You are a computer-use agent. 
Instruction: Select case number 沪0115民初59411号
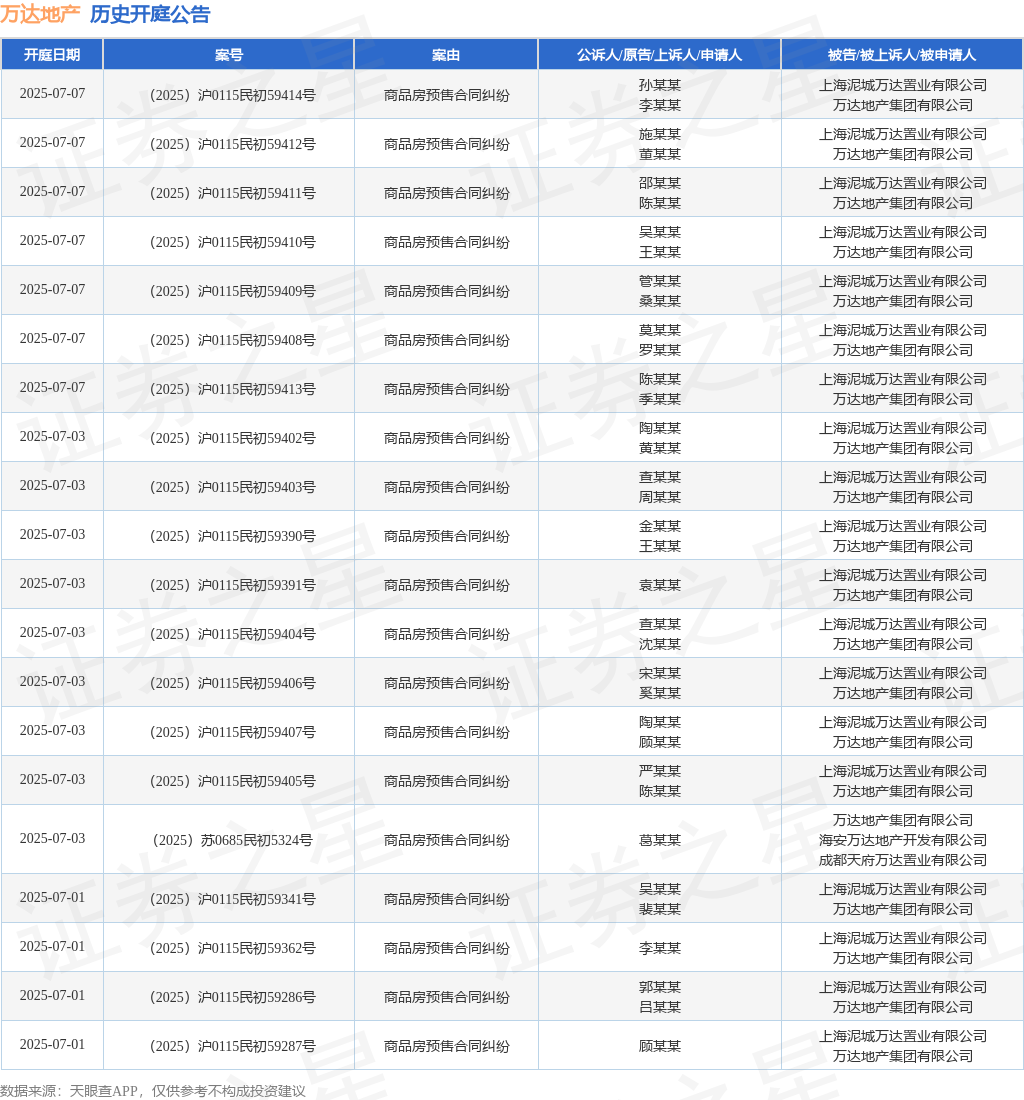pos(232,193)
